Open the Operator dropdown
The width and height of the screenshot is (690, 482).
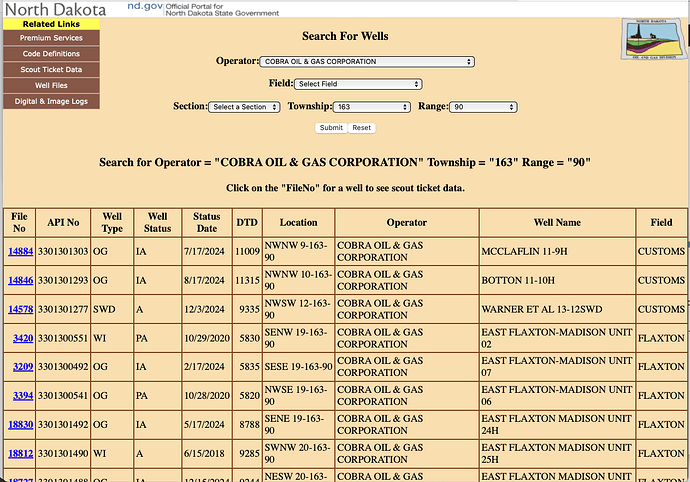point(367,62)
